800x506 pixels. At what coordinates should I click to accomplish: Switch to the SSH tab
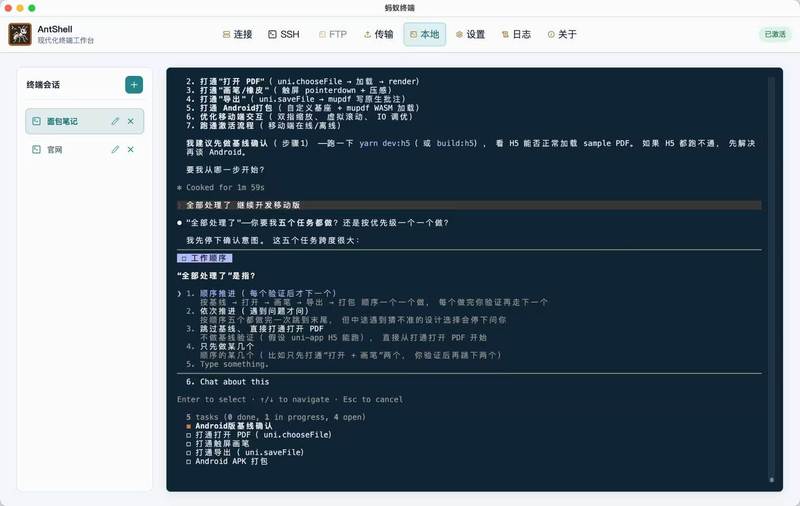(x=284, y=34)
